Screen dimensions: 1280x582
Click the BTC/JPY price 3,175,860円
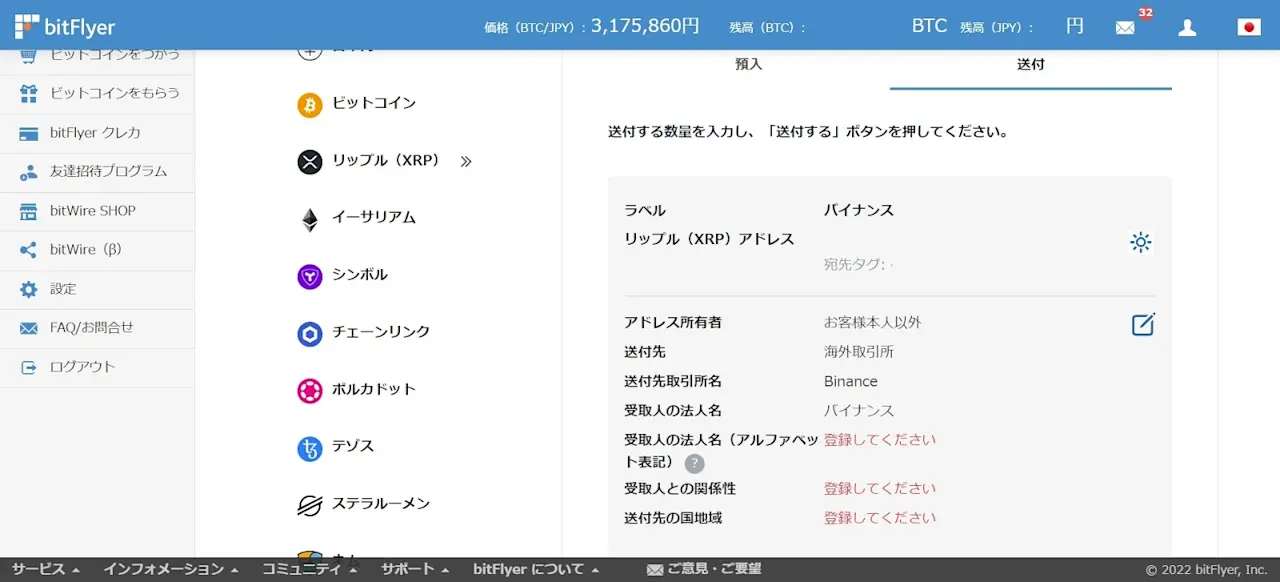coord(645,26)
